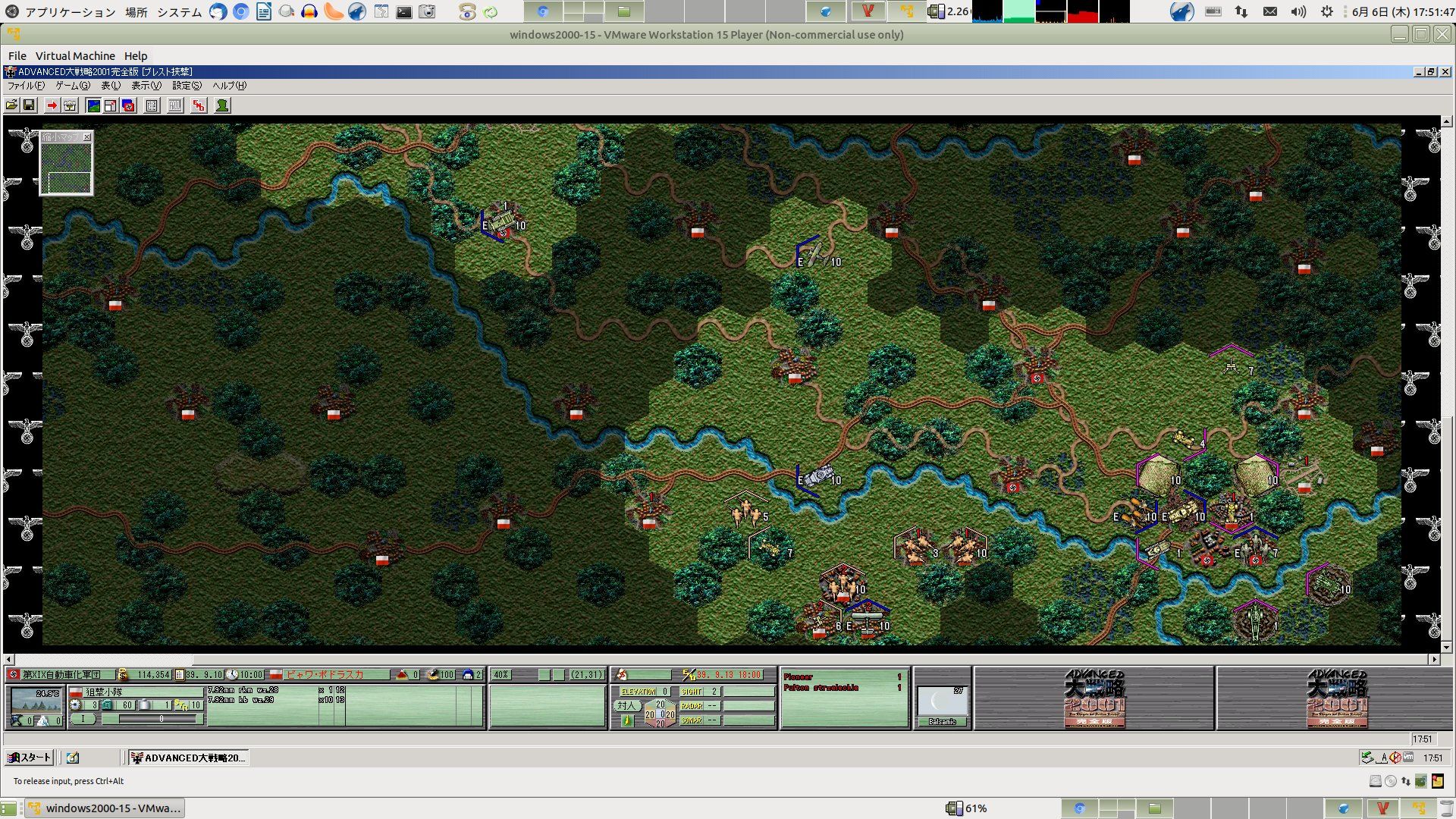
Task: Click the toolbar icon between map and blue-red icons
Action: (111, 105)
